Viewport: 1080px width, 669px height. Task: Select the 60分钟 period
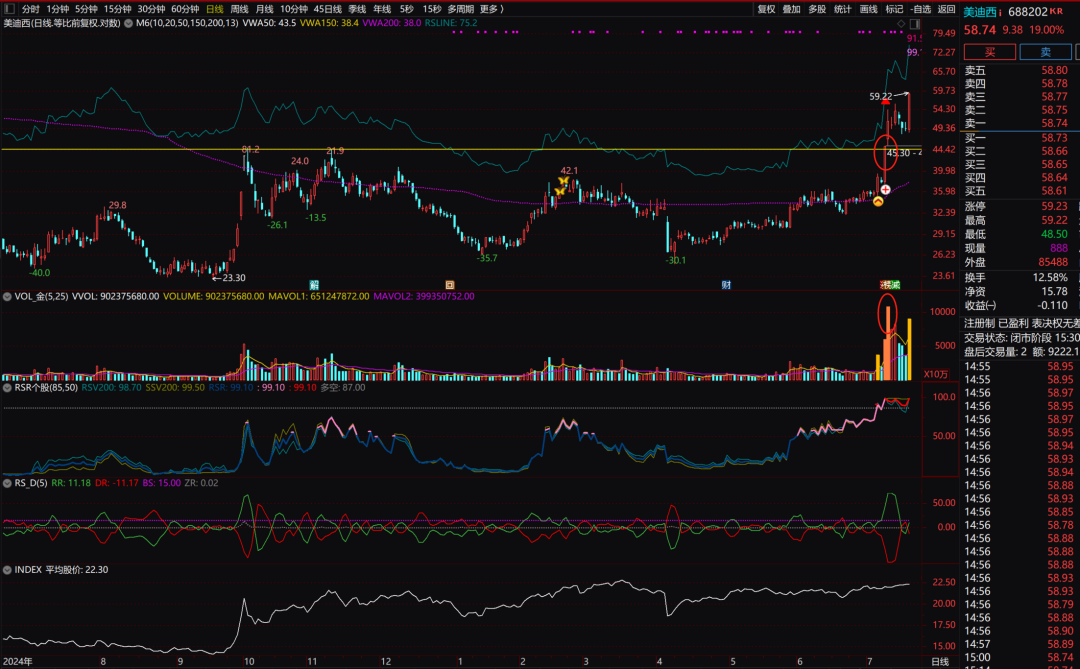click(185, 9)
